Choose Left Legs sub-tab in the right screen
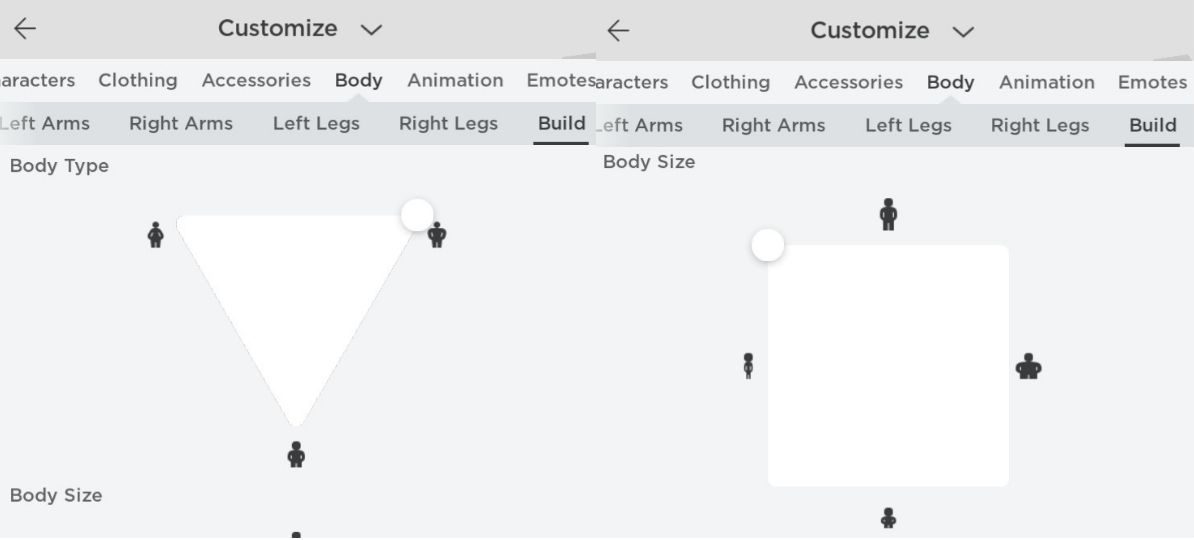This screenshot has height=540, width=1194. (908, 125)
